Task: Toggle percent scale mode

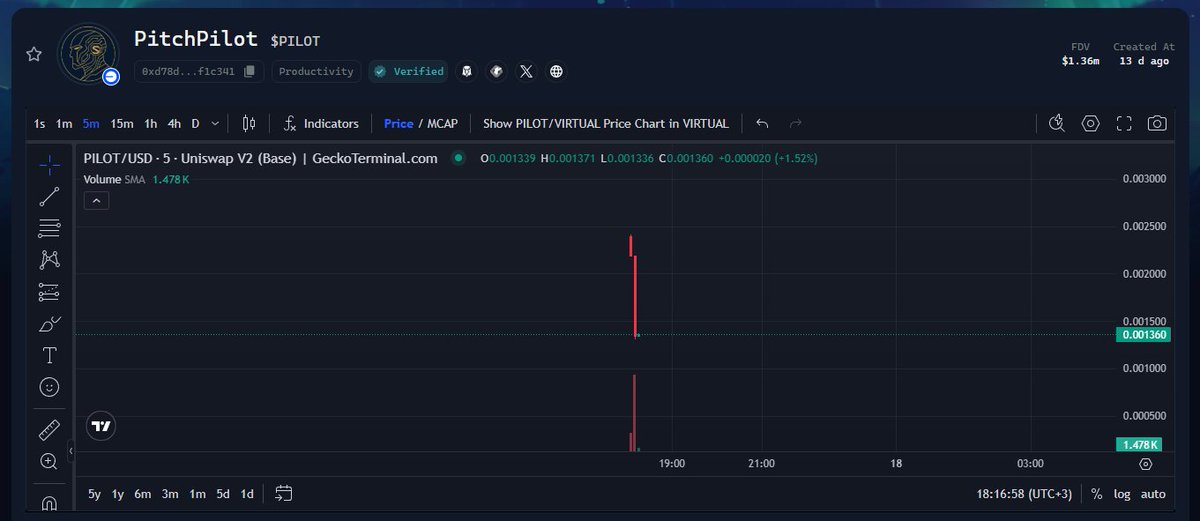Action: point(1097,494)
